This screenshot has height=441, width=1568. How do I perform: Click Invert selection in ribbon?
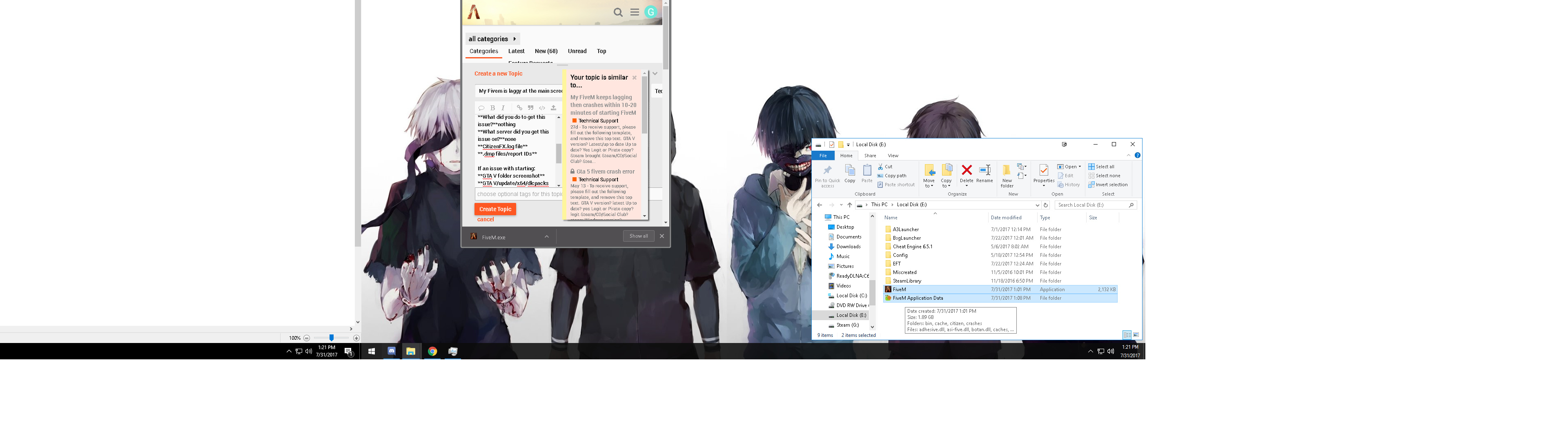click(1108, 185)
